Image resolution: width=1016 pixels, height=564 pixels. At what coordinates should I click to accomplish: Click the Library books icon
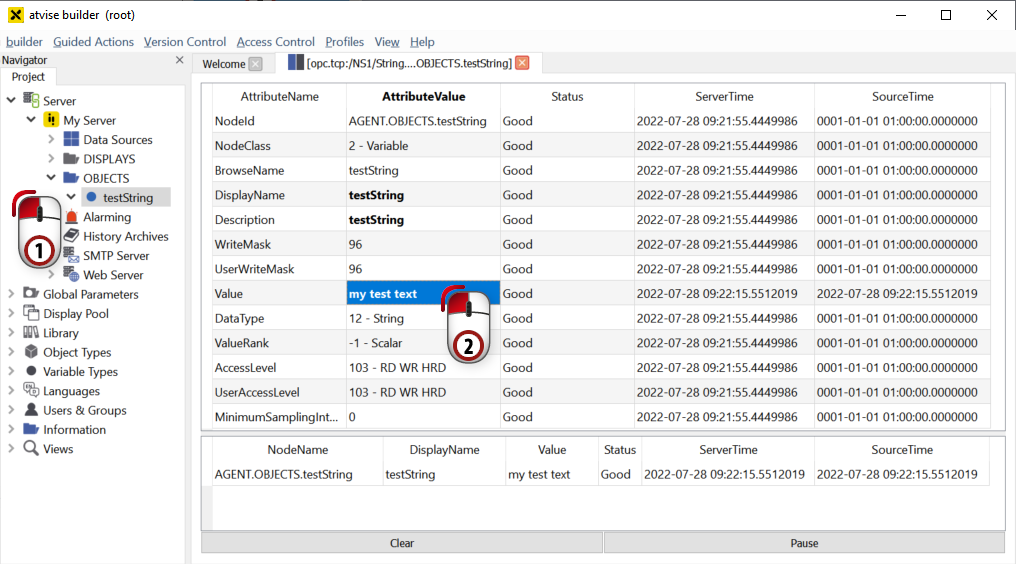coord(31,333)
